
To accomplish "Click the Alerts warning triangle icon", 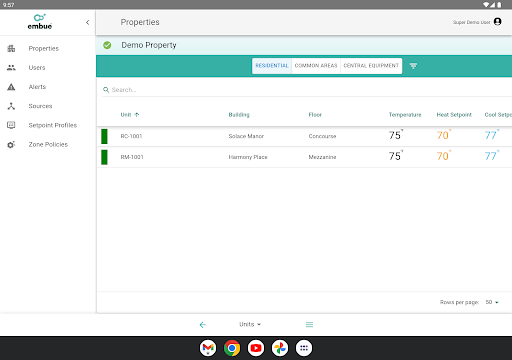I will pyautogui.click(x=11, y=87).
